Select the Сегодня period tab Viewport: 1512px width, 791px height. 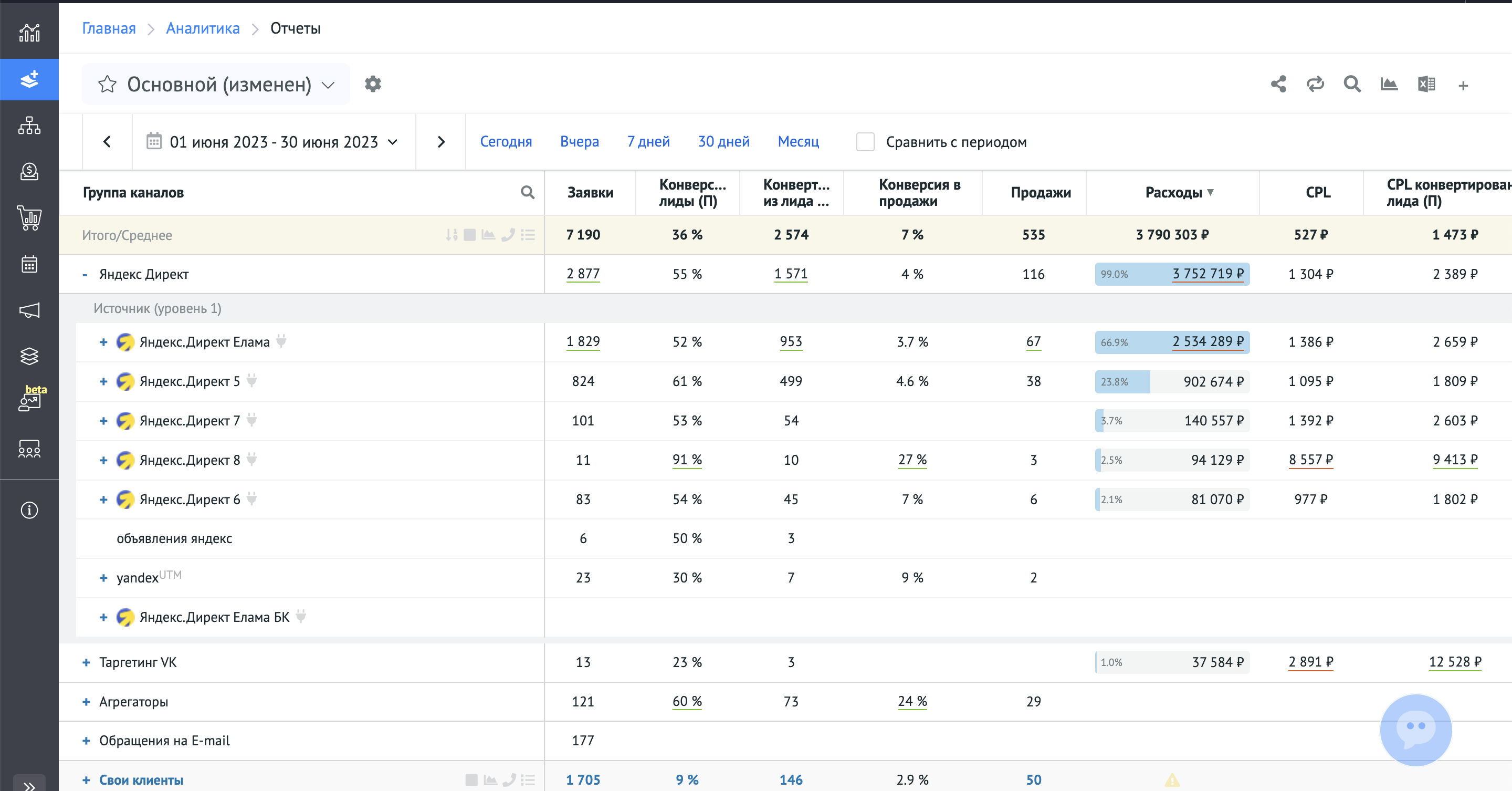506,141
